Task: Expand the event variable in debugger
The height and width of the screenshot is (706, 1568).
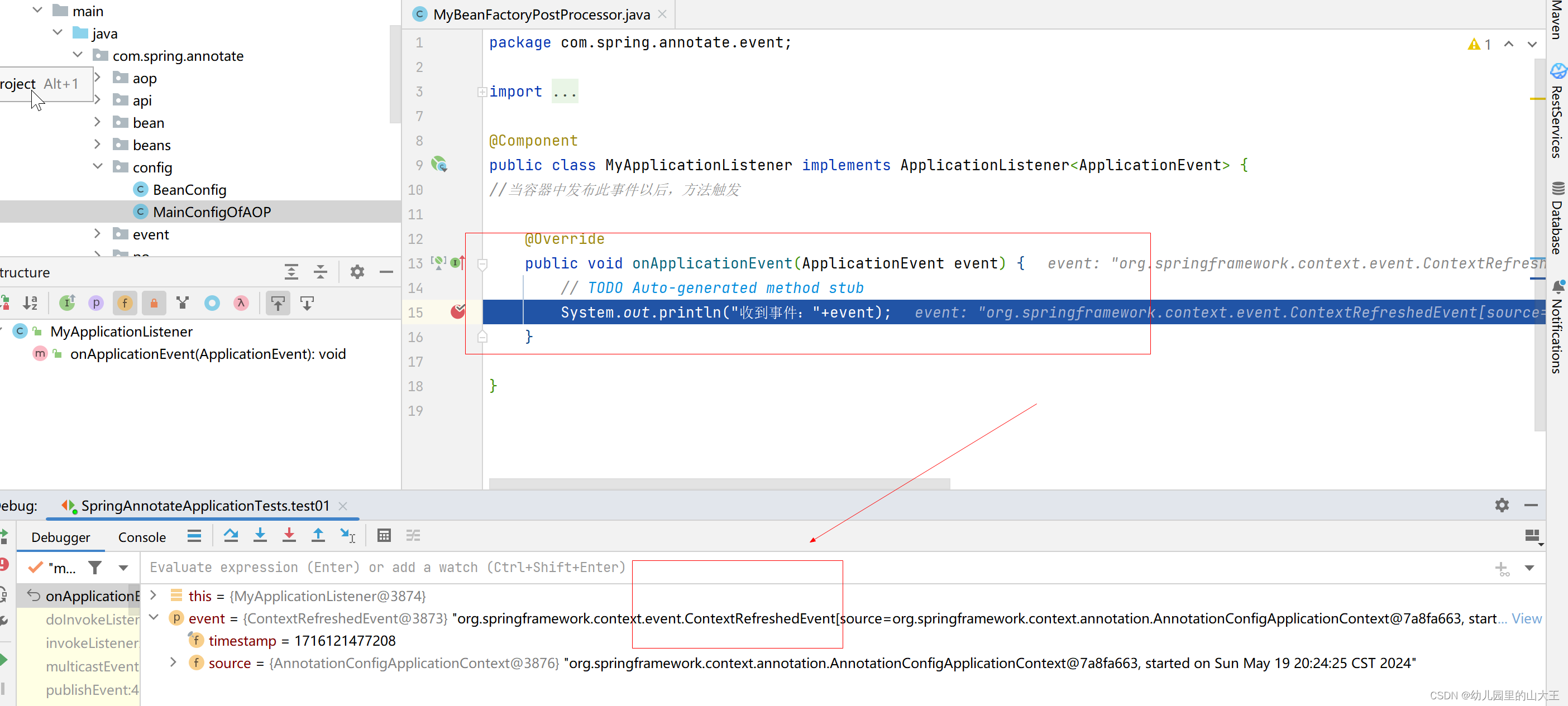Action: (154, 618)
